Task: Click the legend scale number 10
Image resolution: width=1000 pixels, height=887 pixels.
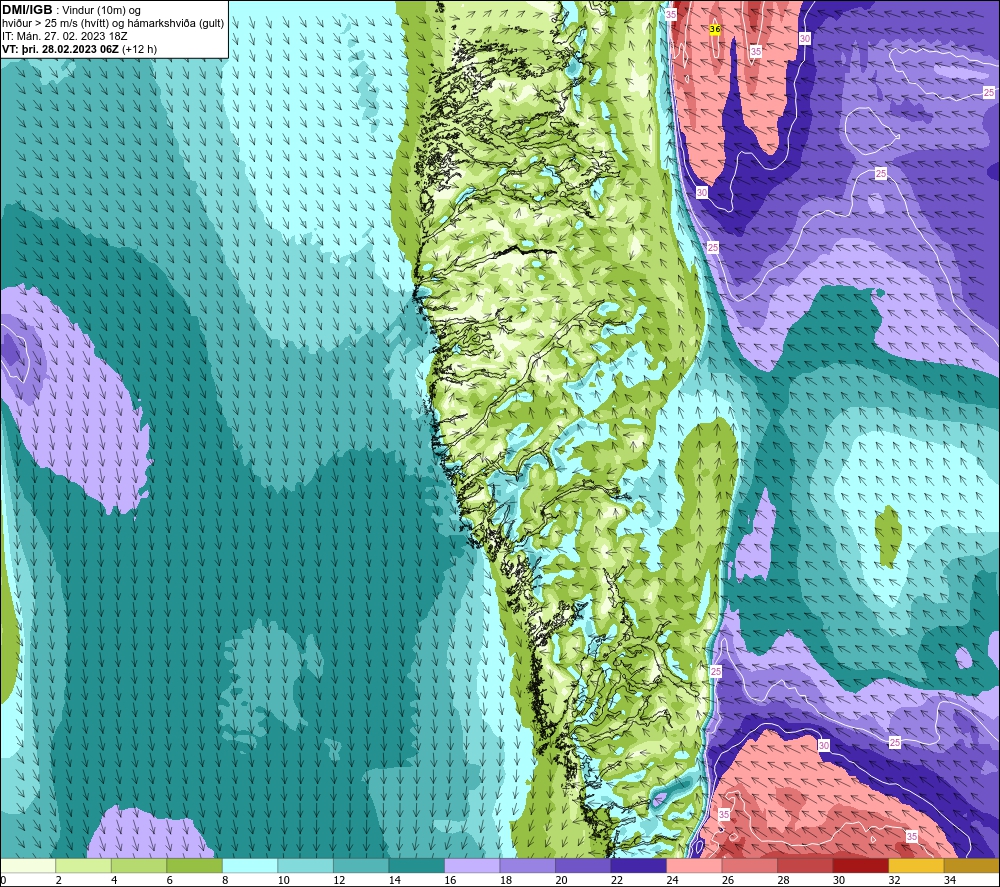Action: click(283, 880)
